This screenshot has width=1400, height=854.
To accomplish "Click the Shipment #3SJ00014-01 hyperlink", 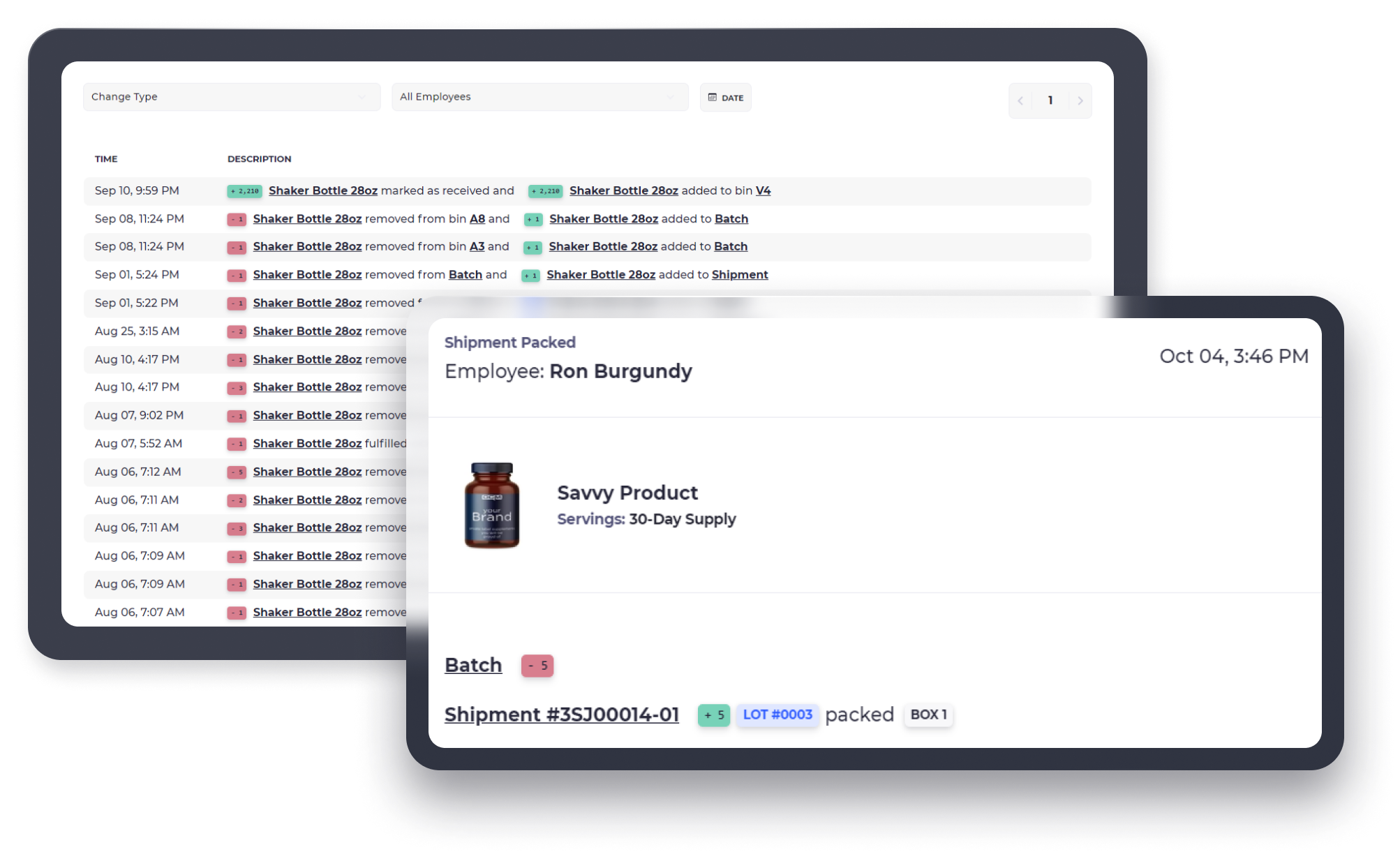I will click(562, 714).
